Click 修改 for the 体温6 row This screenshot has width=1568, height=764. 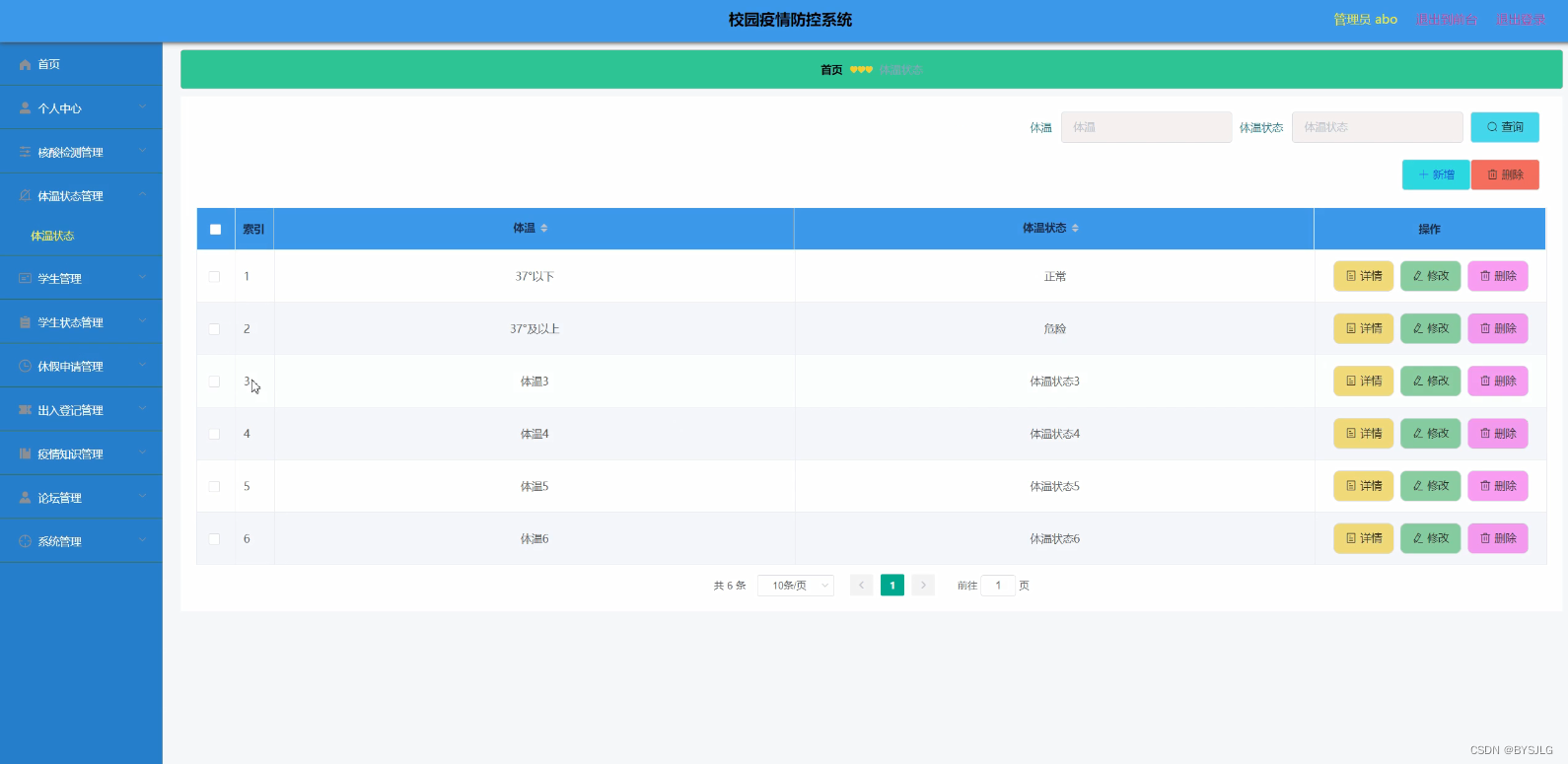pos(1431,538)
